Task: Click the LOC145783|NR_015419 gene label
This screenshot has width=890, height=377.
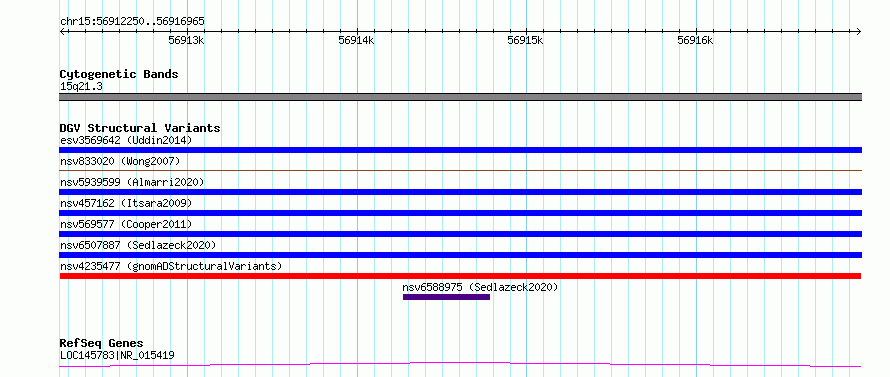Action: click(x=117, y=356)
